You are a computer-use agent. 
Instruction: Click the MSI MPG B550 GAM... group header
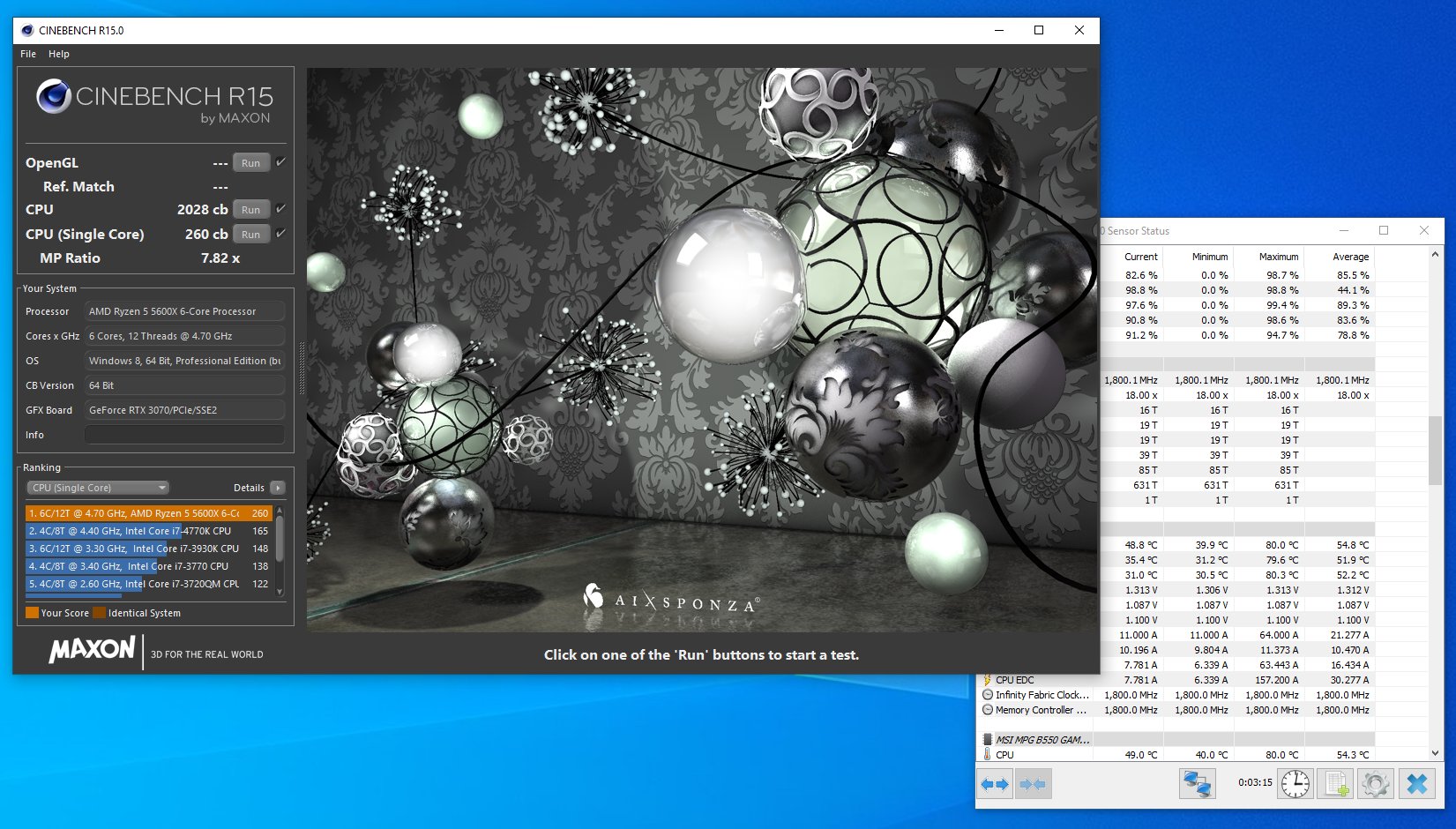(1043, 740)
